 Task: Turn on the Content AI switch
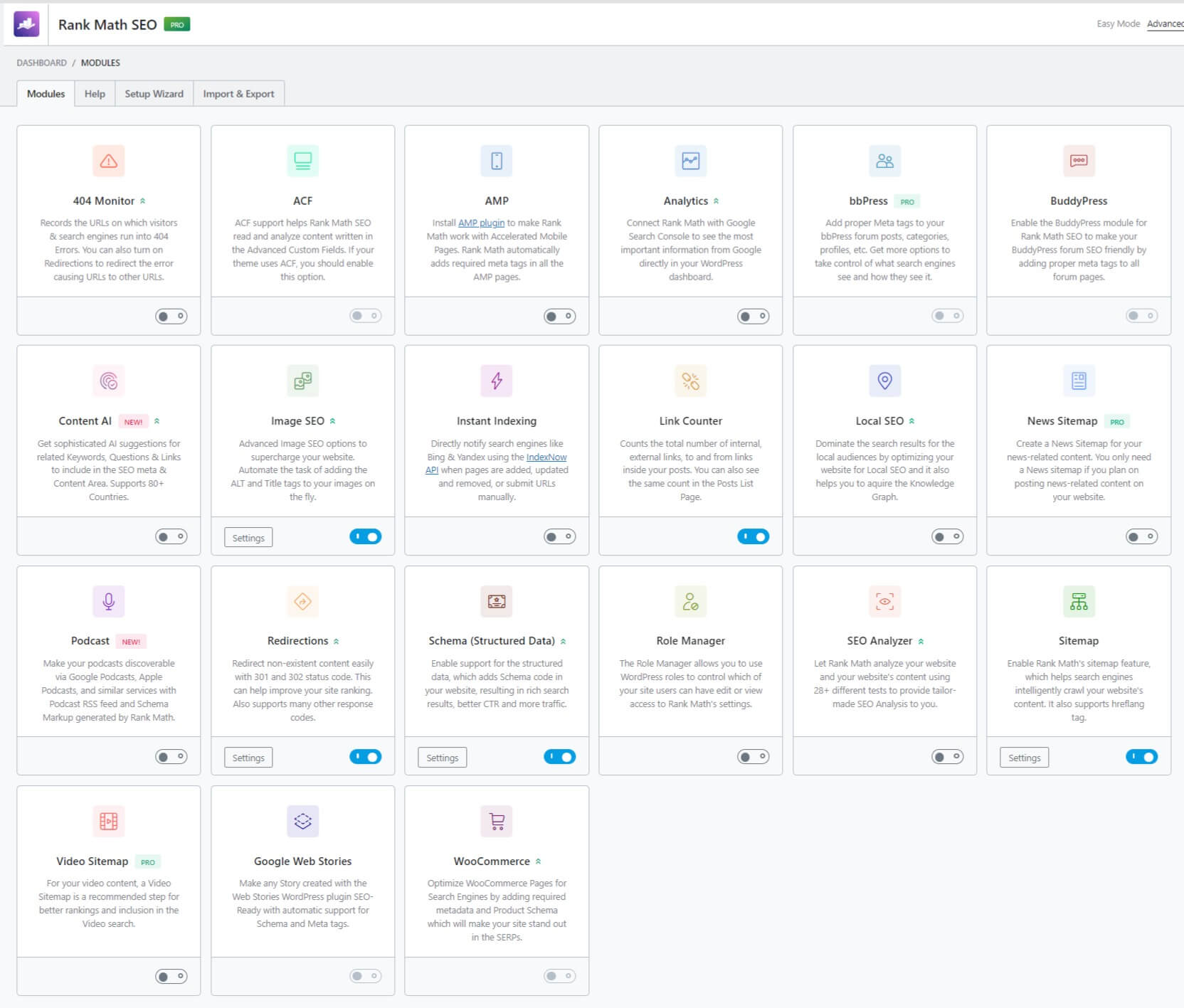click(171, 537)
